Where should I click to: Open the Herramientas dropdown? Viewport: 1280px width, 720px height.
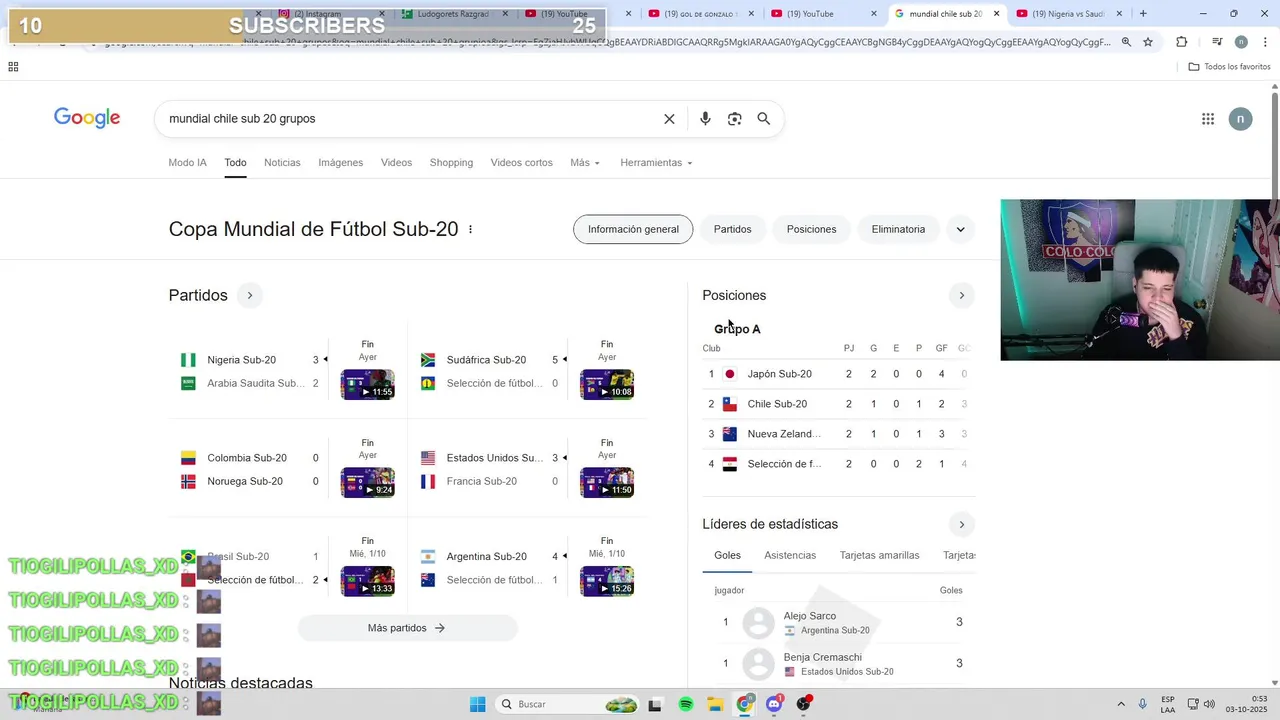(656, 163)
